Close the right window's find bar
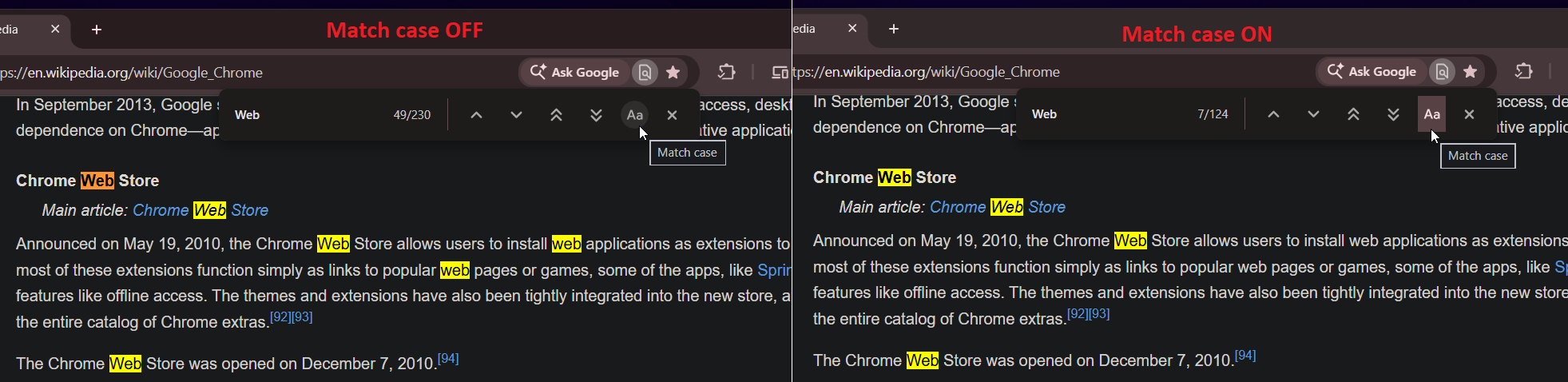This screenshot has height=382, width=1568. (x=1469, y=114)
